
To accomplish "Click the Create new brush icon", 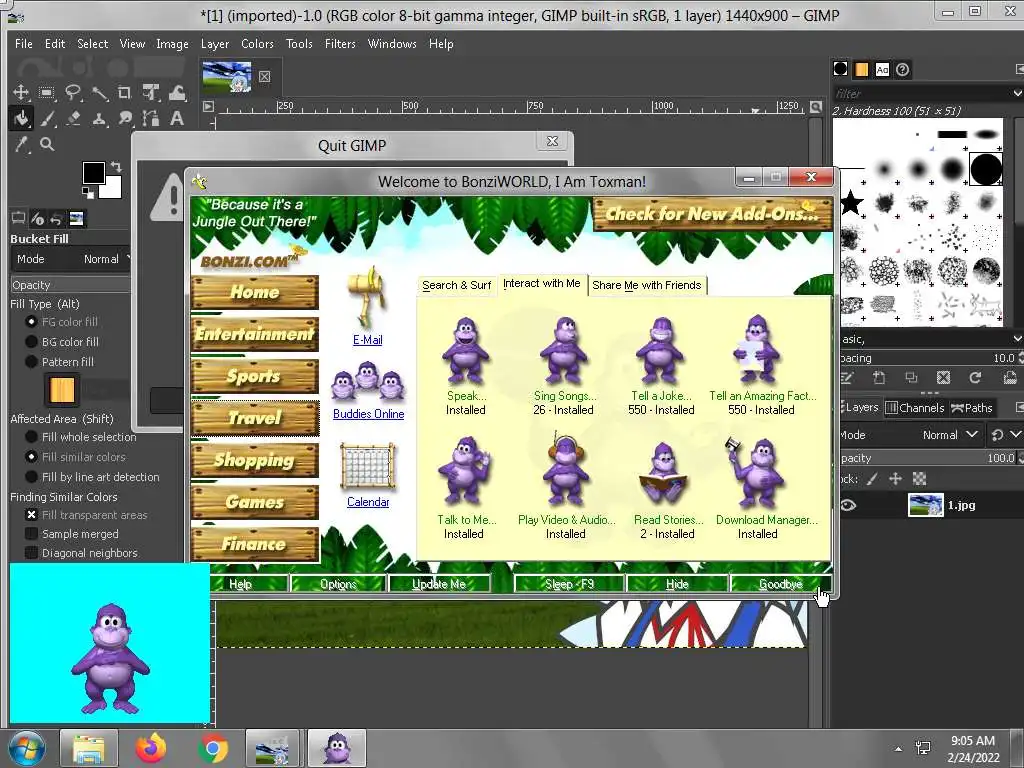I will [x=879, y=377].
